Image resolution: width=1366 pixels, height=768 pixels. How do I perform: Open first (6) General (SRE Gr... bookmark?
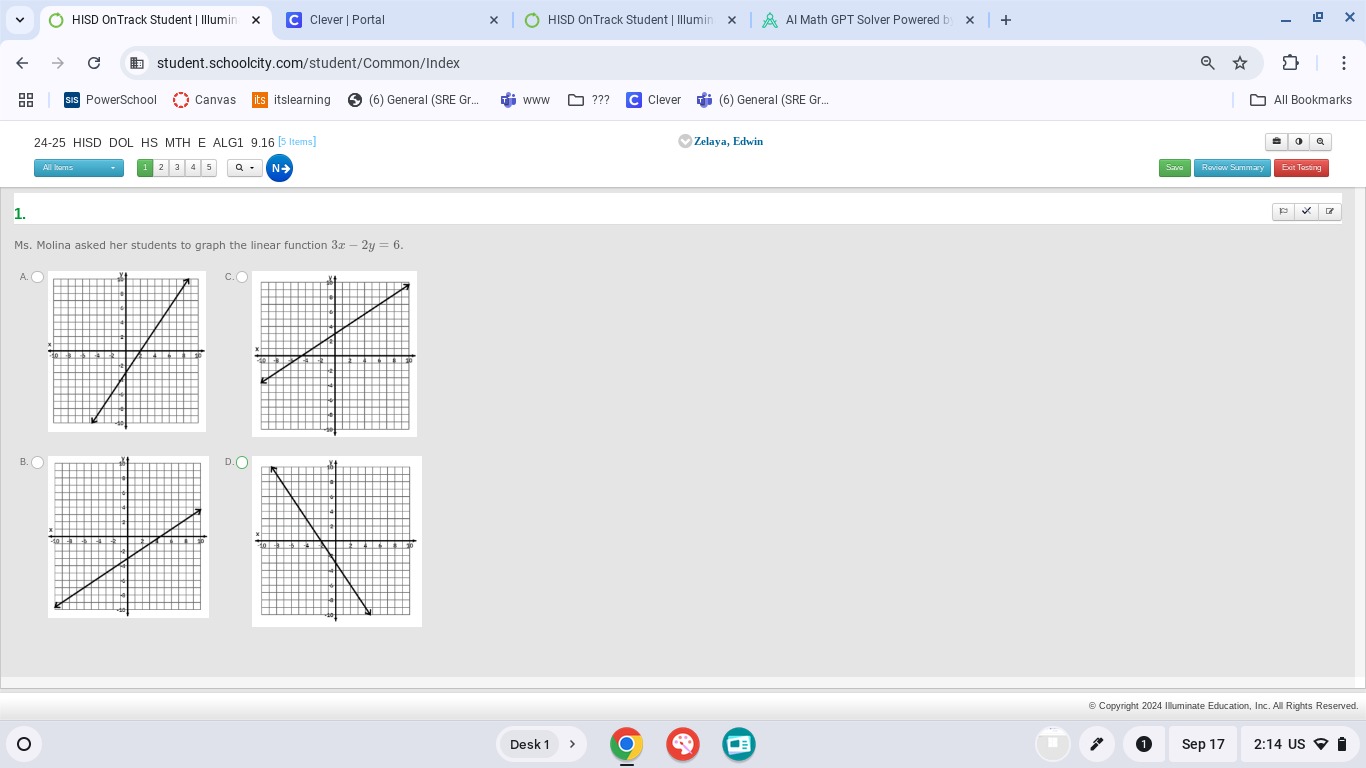tap(414, 100)
